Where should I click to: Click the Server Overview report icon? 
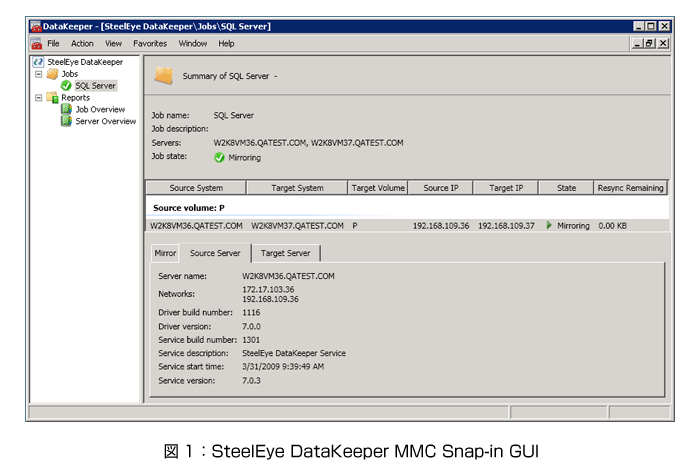coord(67,121)
